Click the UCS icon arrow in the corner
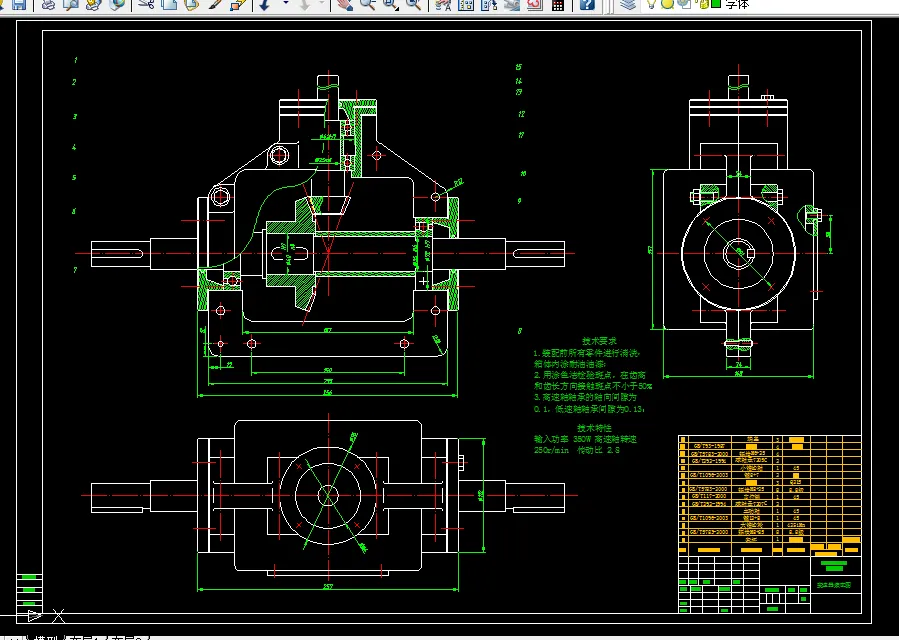 point(34,616)
